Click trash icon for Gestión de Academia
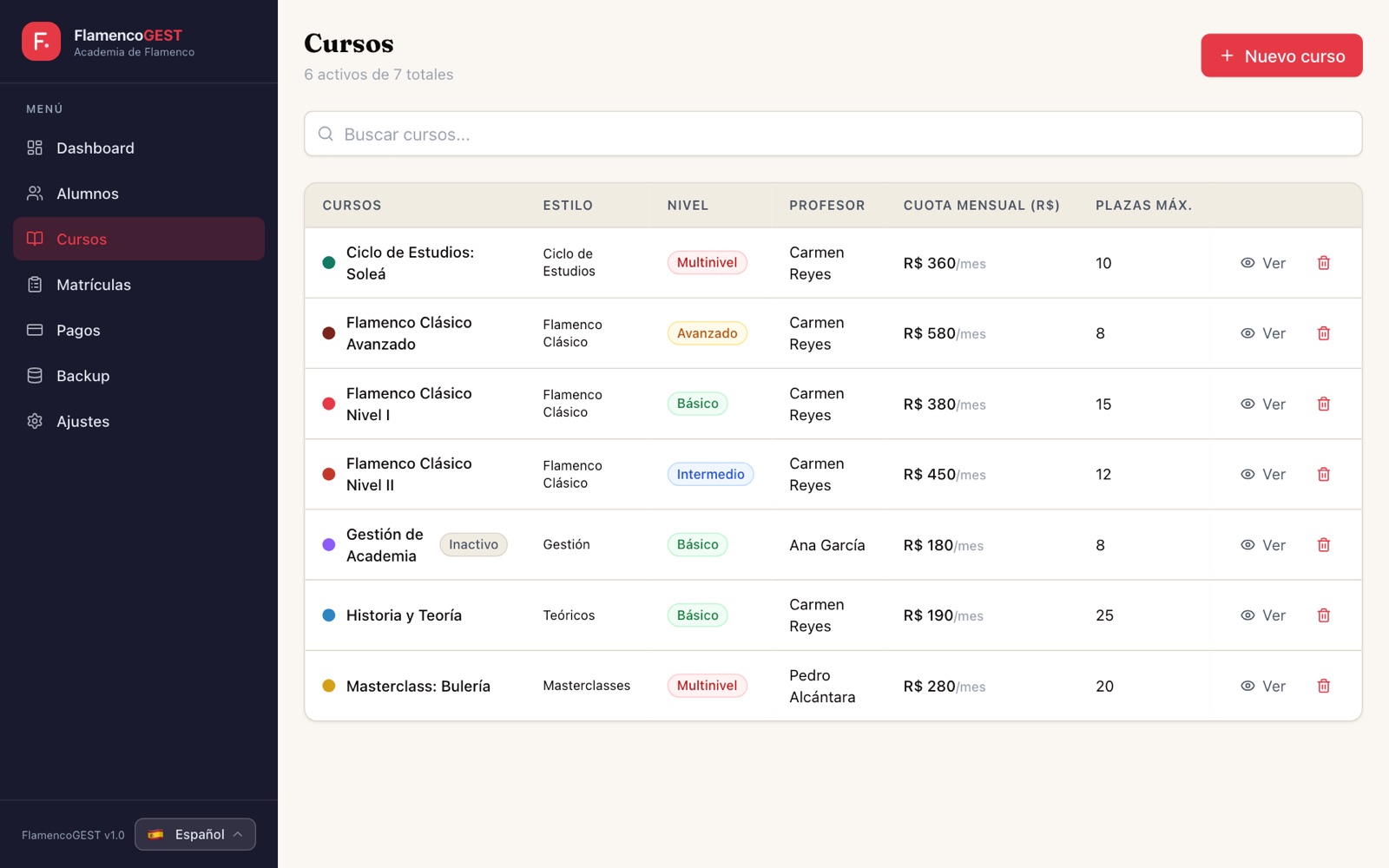The height and width of the screenshot is (868, 1389). coord(1323,545)
